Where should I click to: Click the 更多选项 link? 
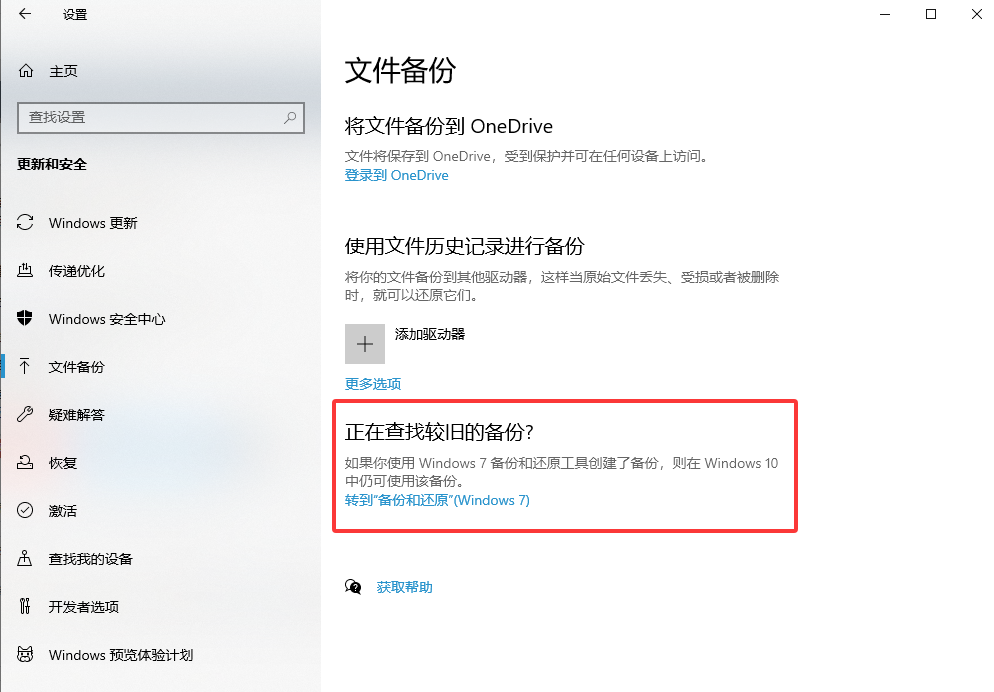[x=373, y=384]
